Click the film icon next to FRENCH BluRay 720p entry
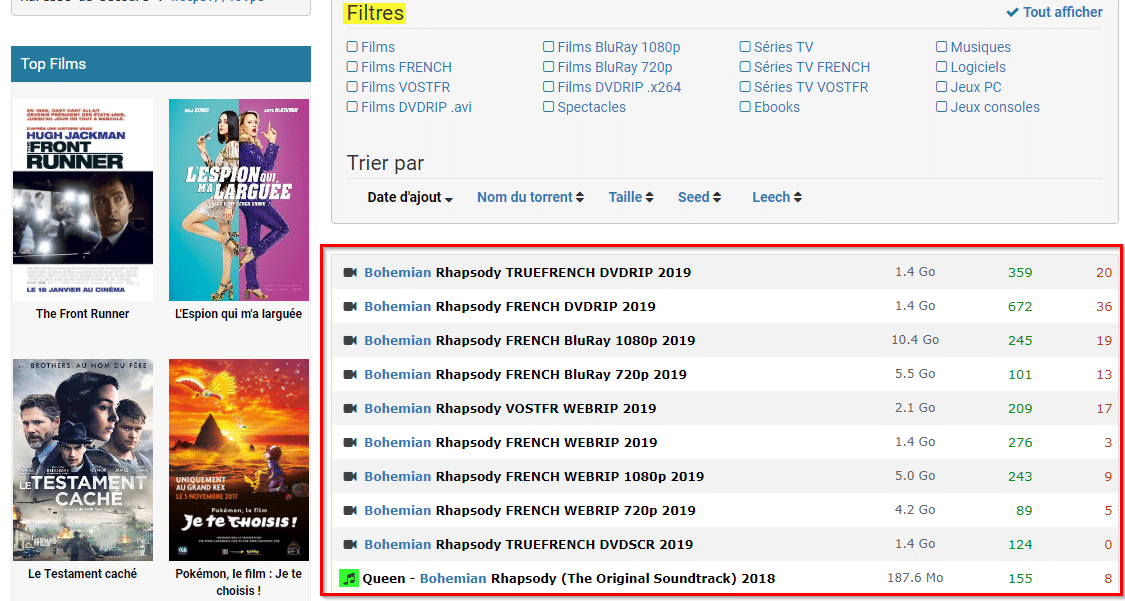This screenshot has width=1125, height=601. [349, 374]
